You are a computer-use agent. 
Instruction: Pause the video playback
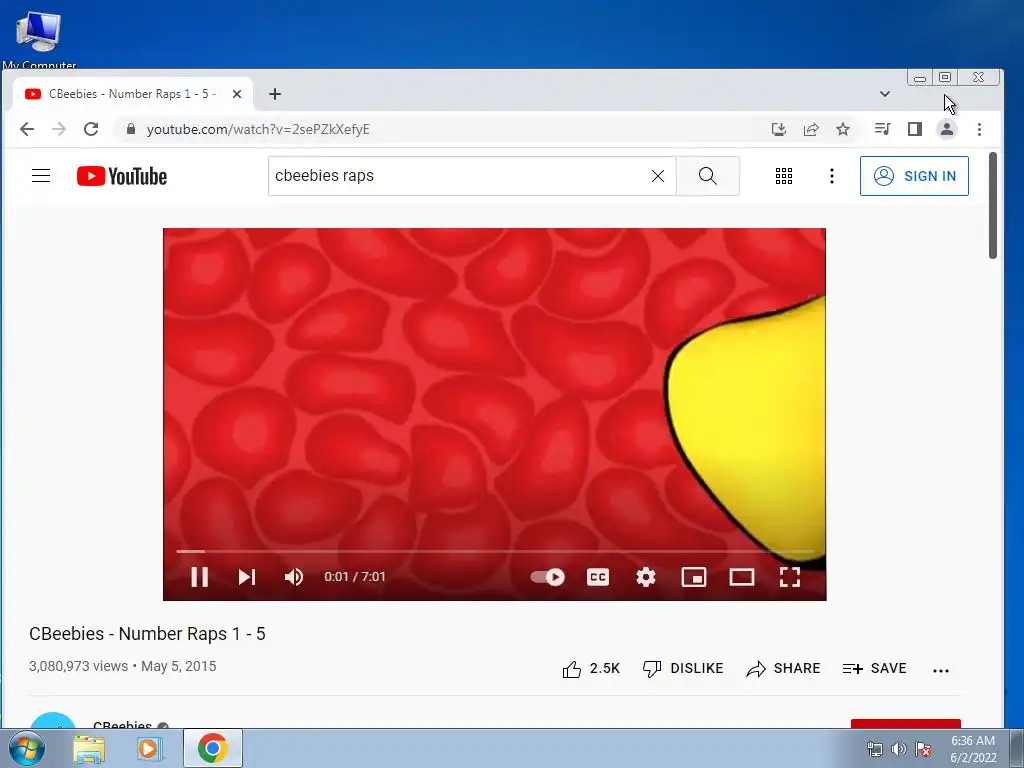coord(199,577)
